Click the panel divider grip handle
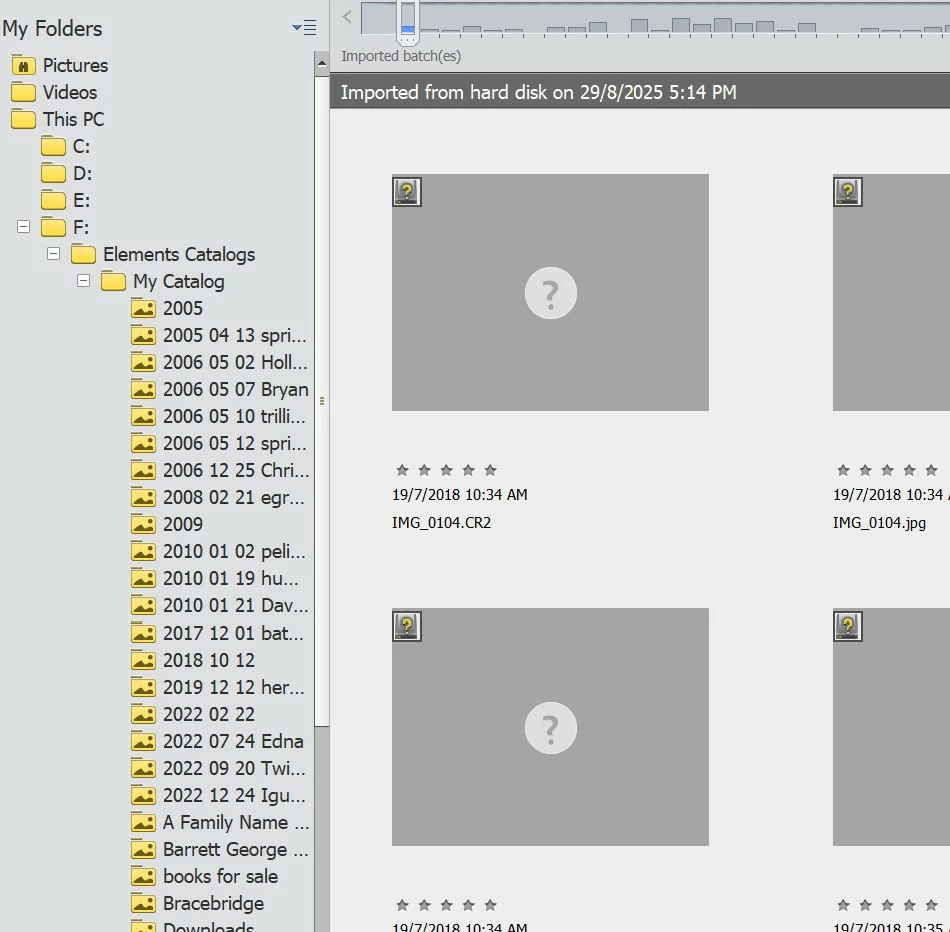The height and width of the screenshot is (932, 950). pos(322,401)
